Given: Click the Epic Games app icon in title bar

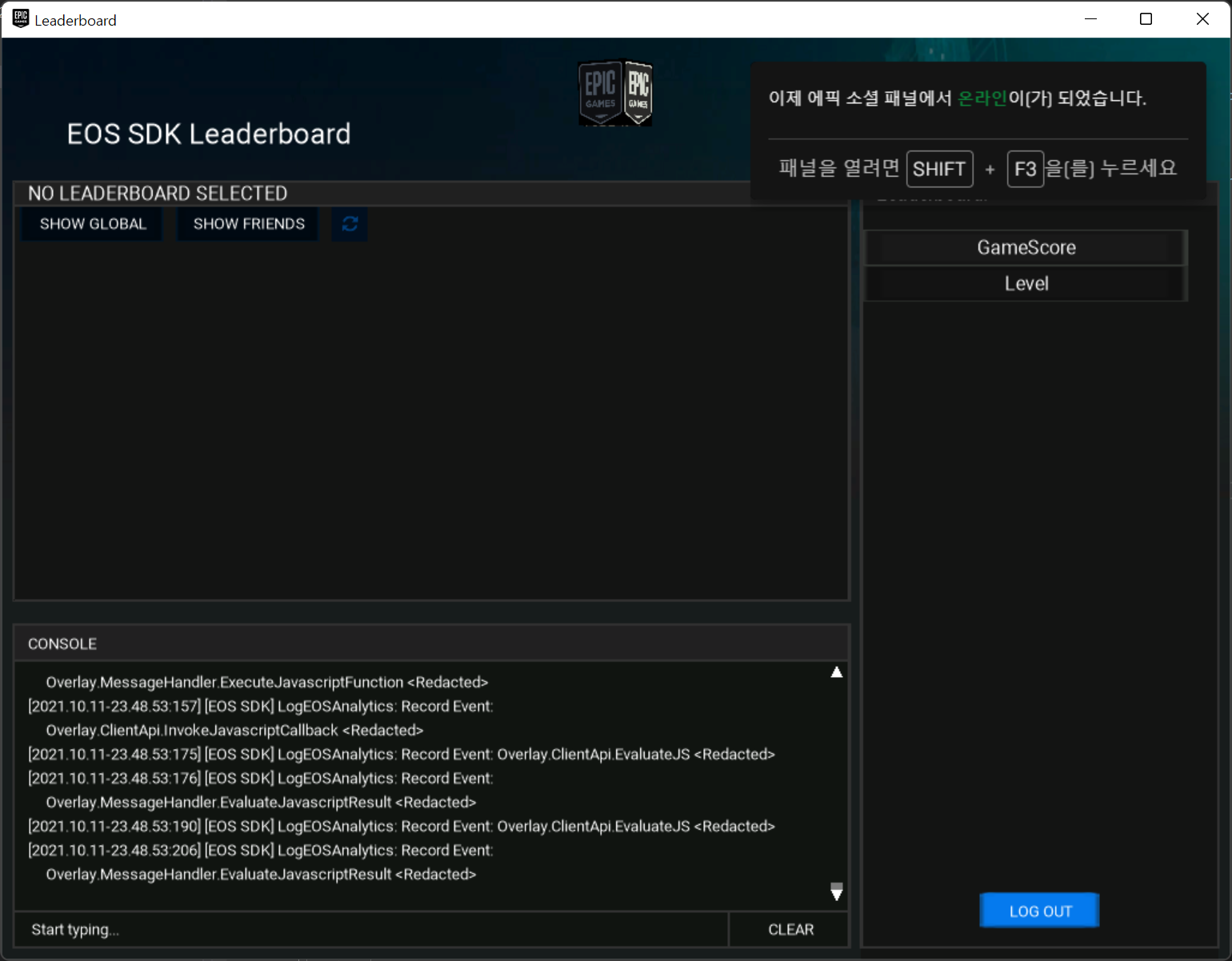Looking at the screenshot, I should (x=20, y=19).
